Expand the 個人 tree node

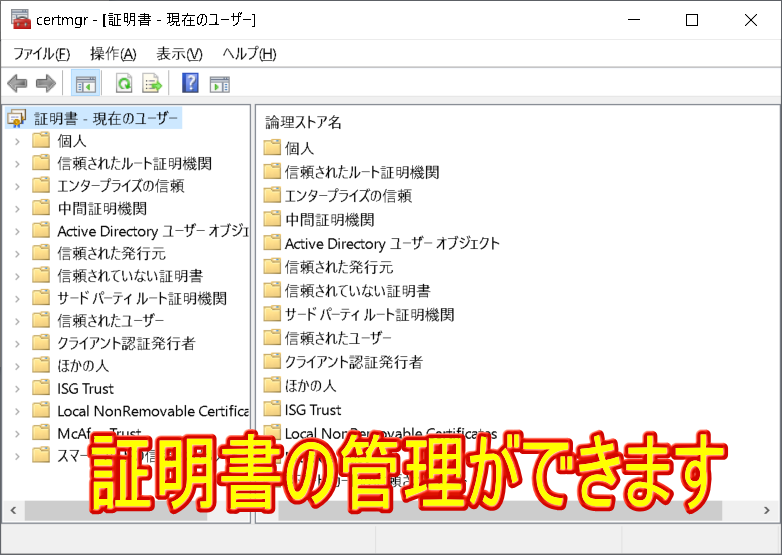[17, 141]
